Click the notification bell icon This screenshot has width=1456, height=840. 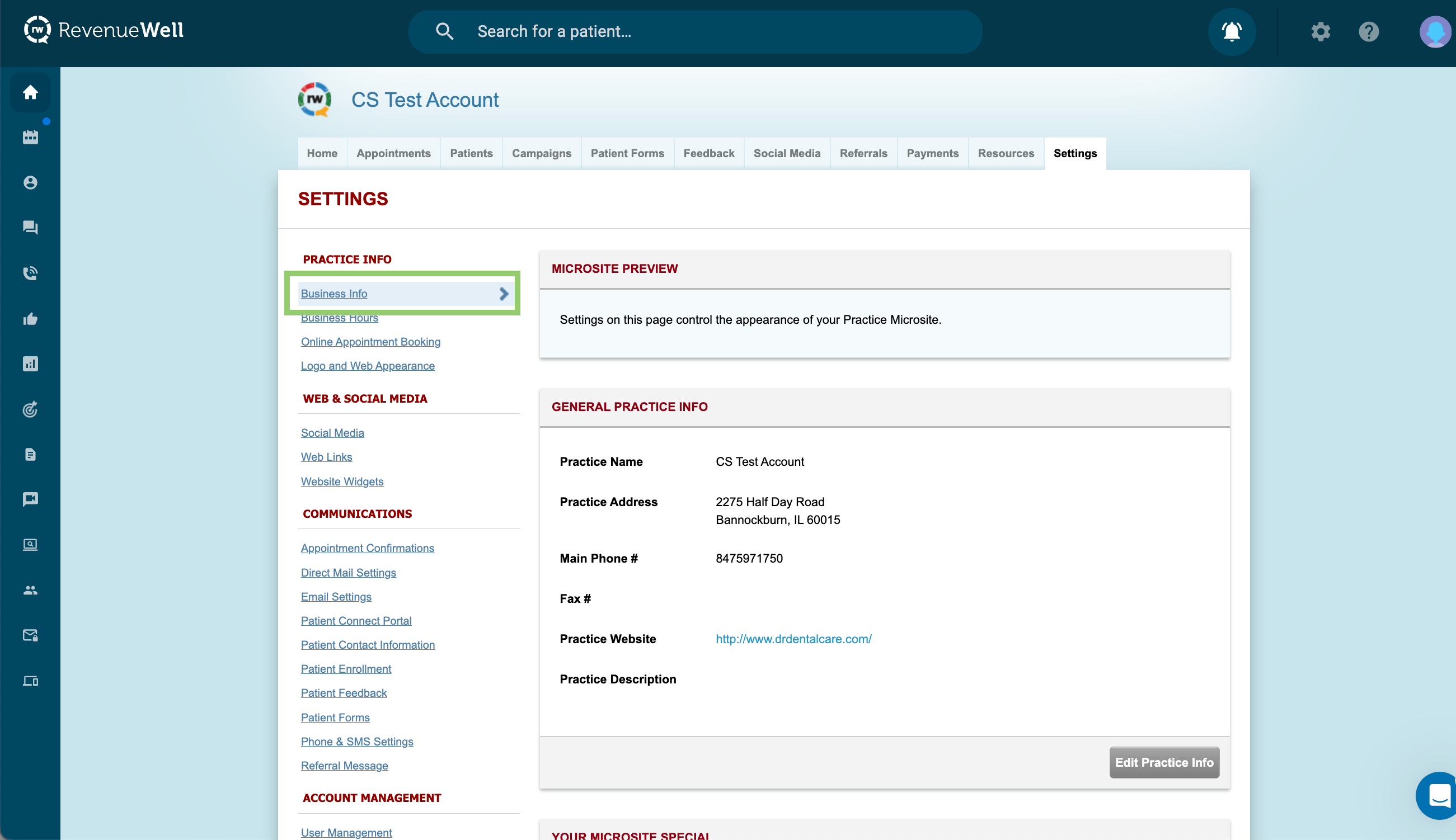pyautogui.click(x=1232, y=31)
